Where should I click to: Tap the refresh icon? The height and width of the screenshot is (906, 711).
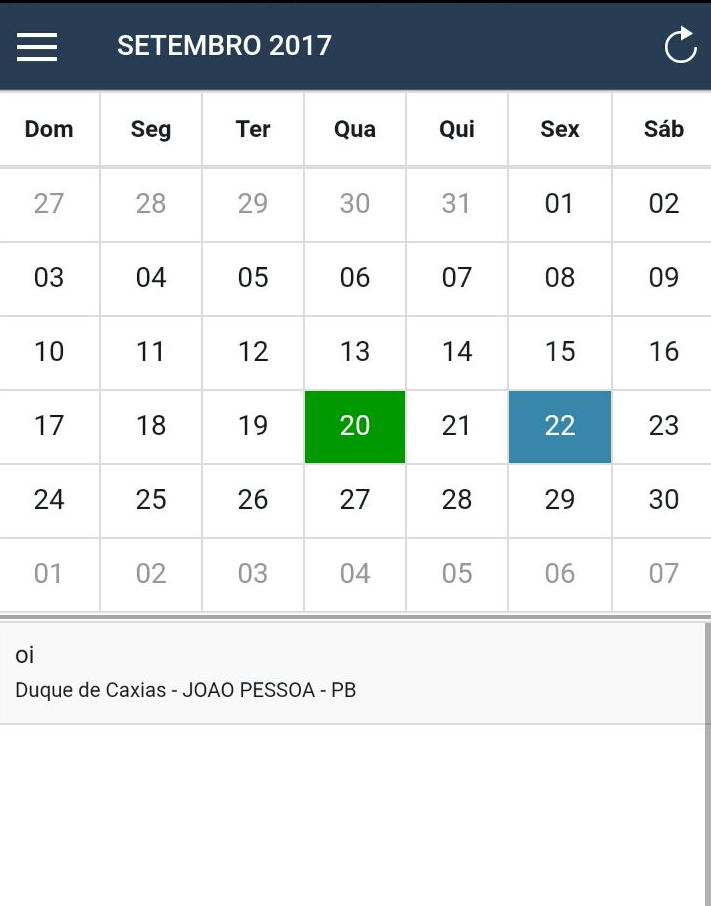(680, 46)
